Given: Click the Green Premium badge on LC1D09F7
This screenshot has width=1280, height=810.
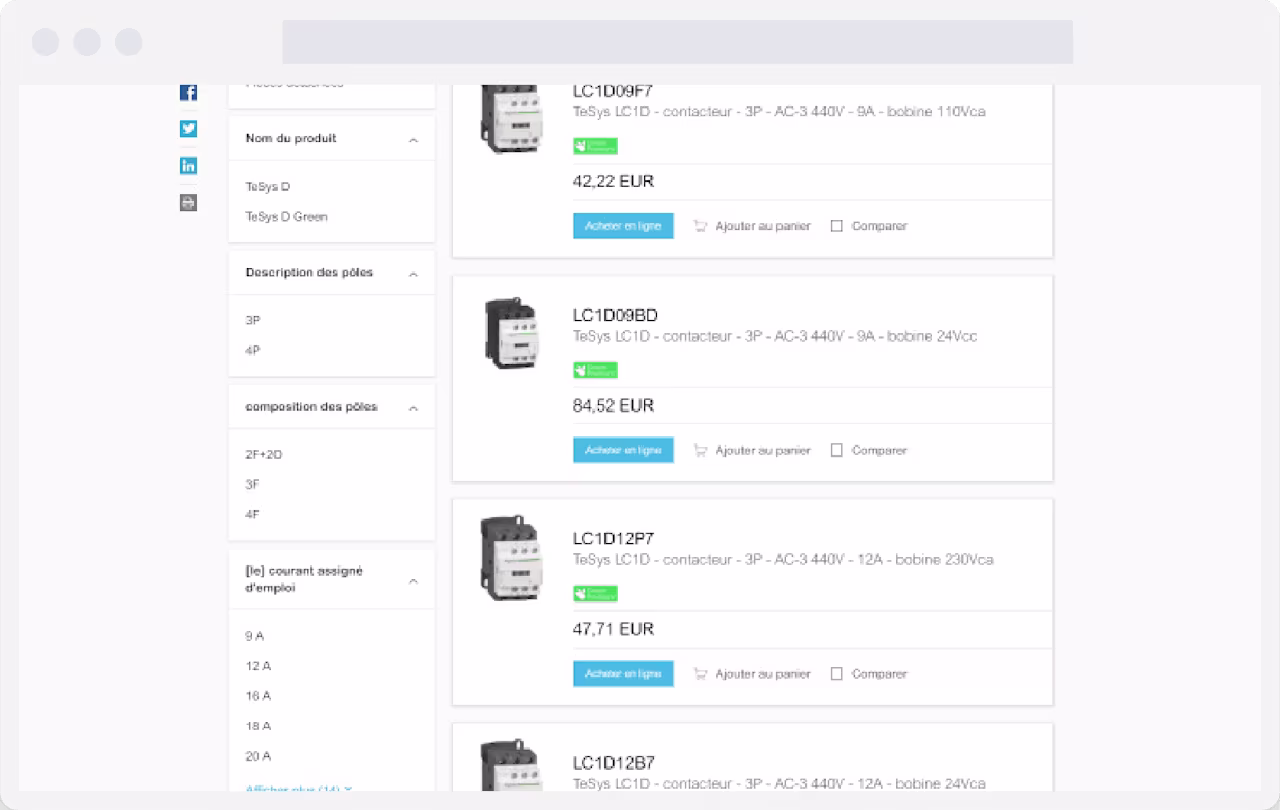Looking at the screenshot, I should (x=595, y=146).
